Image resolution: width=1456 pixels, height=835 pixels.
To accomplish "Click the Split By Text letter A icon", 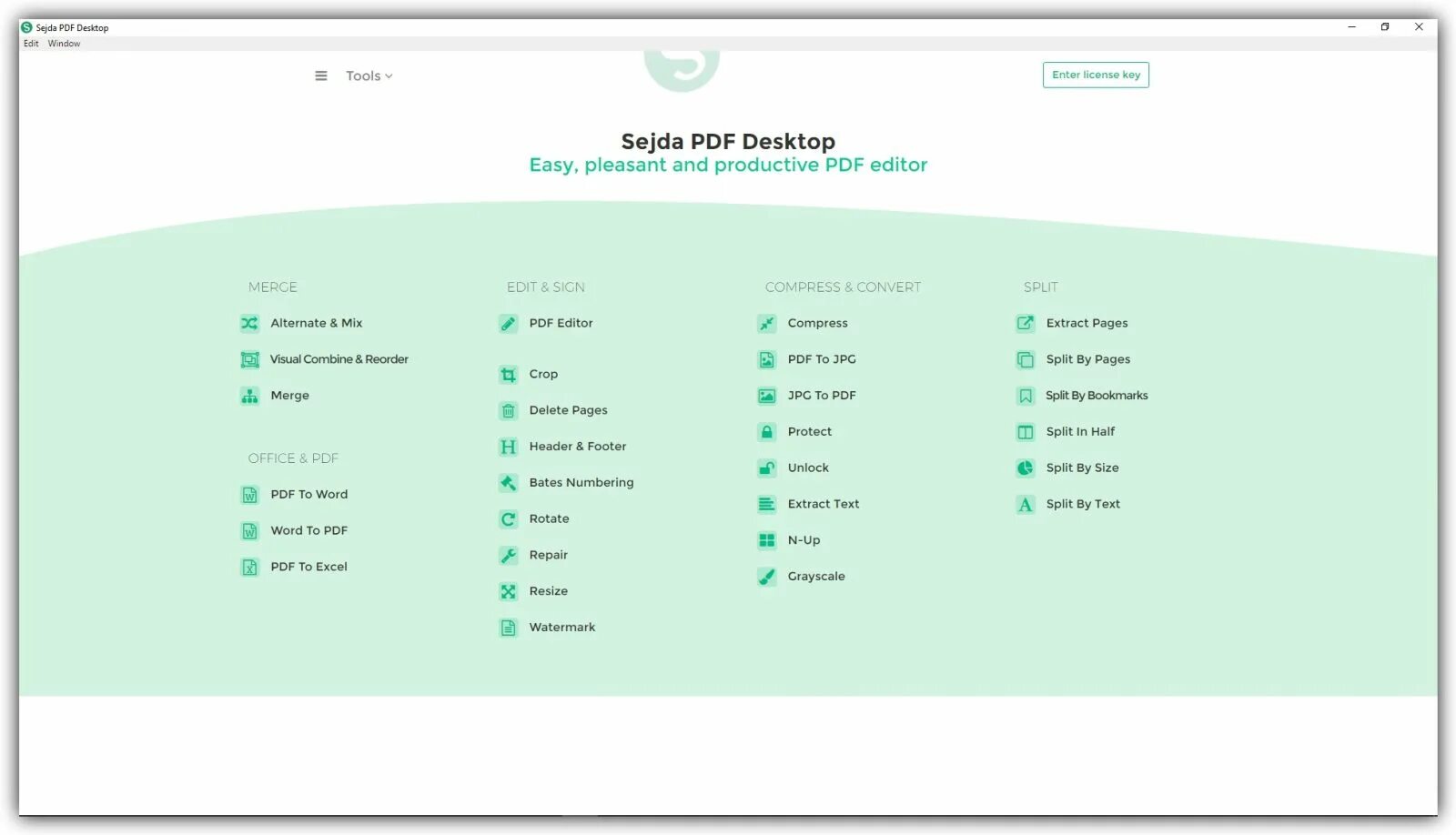I will (x=1026, y=505).
